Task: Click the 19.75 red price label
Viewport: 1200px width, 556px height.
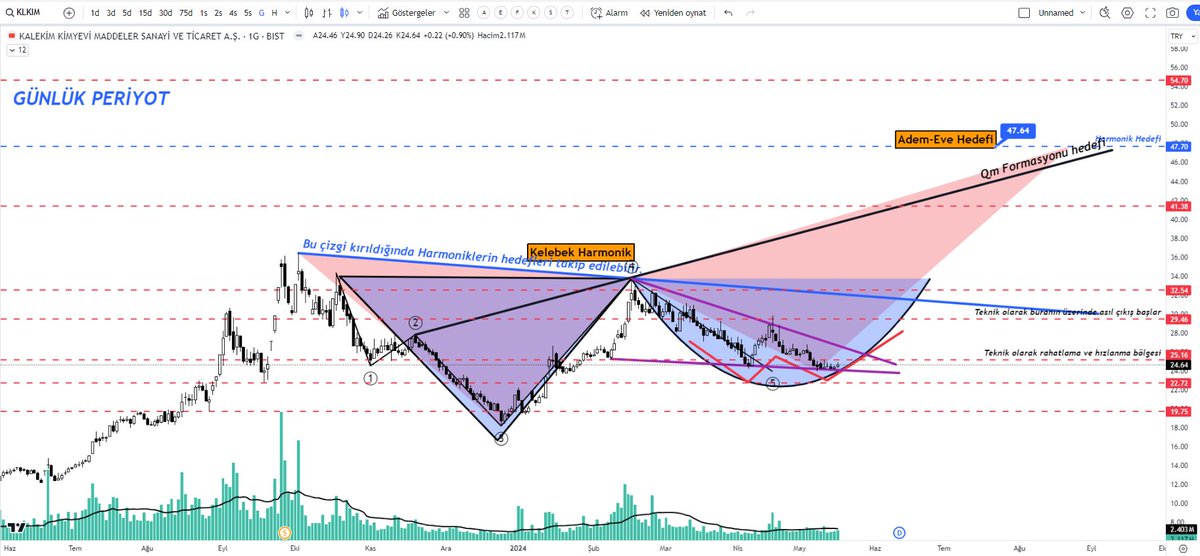Action: (x=1178, y=411)
